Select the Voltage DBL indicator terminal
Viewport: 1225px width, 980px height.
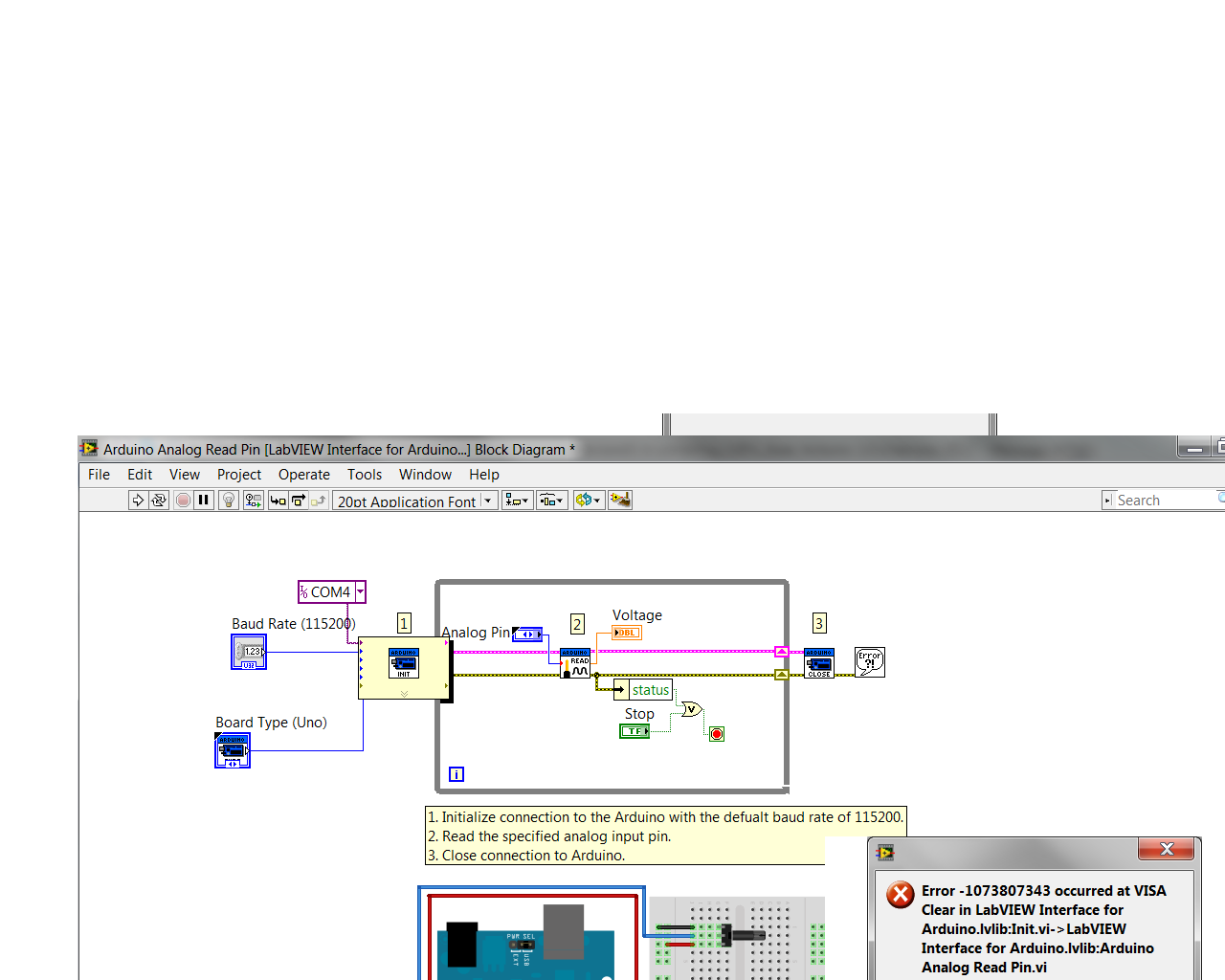[x=627, y=633]
